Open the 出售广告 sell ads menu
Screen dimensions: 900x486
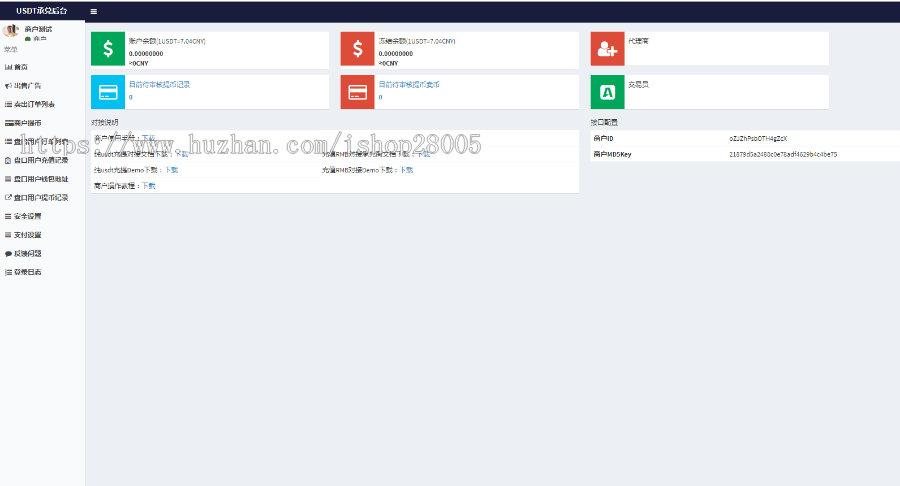click(x=28, y=85)
